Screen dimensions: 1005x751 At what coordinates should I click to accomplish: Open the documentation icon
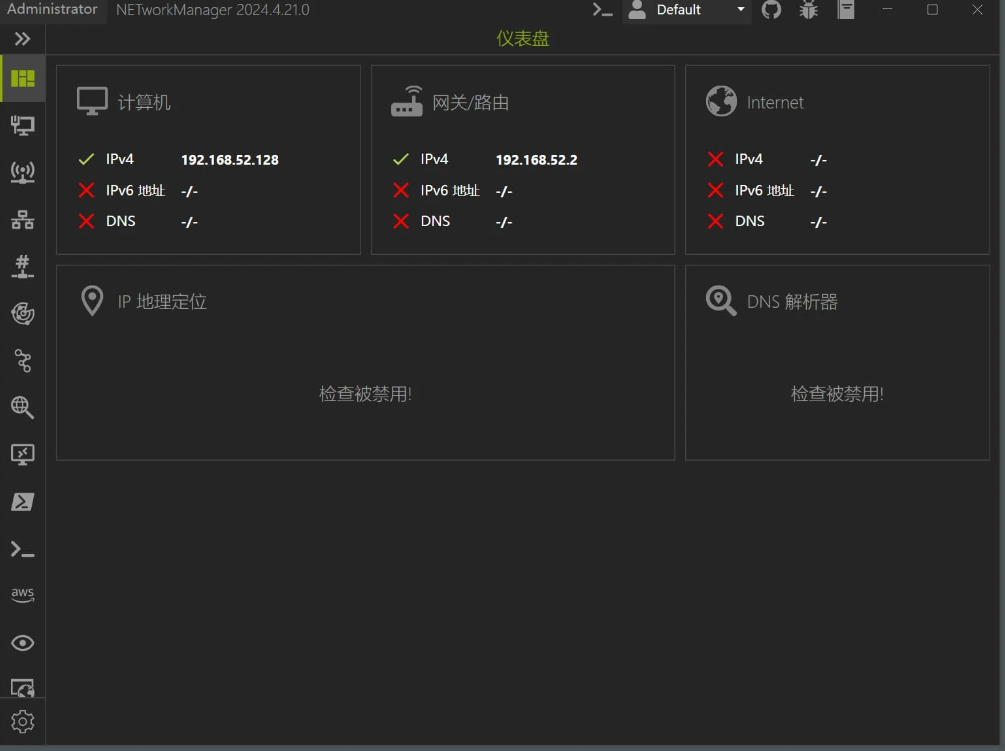click(x=845, y=11)
